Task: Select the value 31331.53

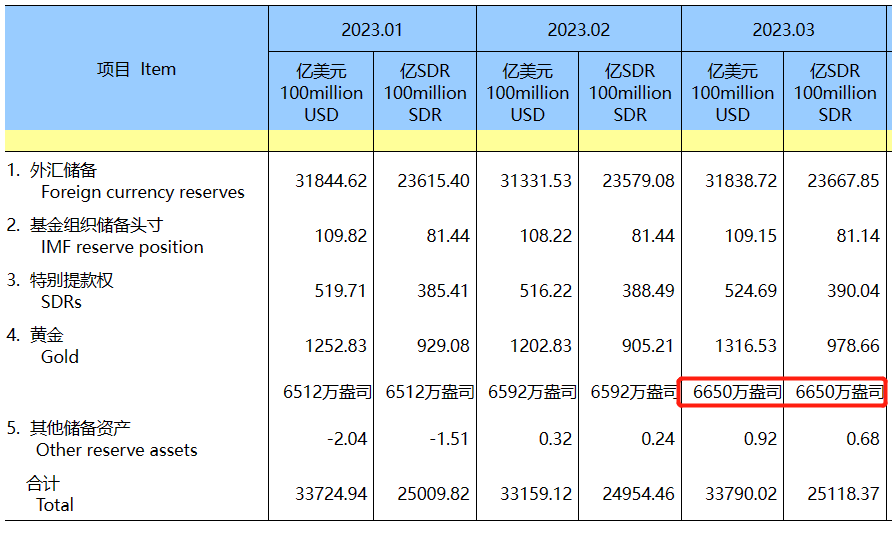Action: tap(536, 181)
